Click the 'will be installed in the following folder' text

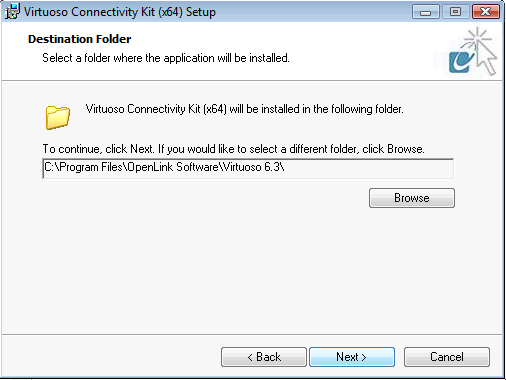click(x=316, y=109)
